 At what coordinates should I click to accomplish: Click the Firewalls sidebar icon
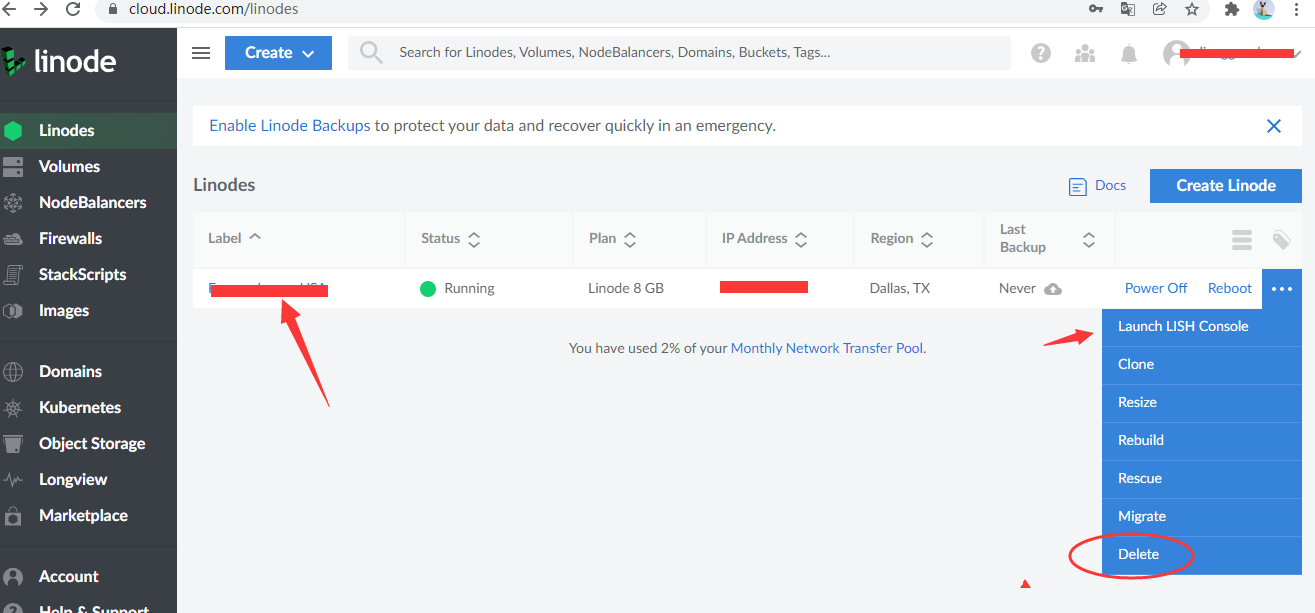point(13,239)
